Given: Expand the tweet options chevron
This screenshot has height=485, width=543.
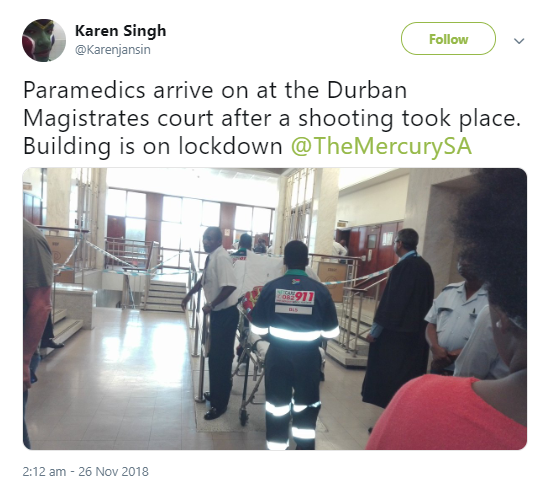Looking at the screenshot, I should pyautogui.click(x=519, y=41).
